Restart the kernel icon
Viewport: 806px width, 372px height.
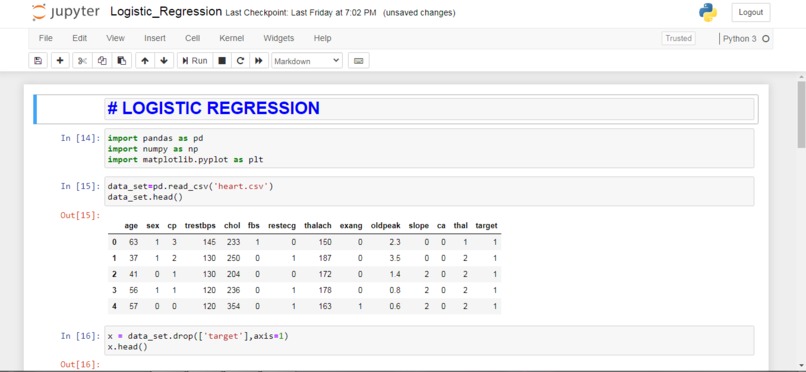[x=240, y=61]
